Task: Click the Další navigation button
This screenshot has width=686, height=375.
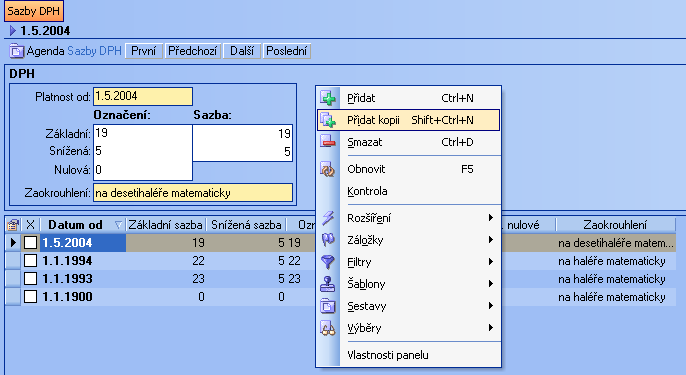Action: [242, 51]
